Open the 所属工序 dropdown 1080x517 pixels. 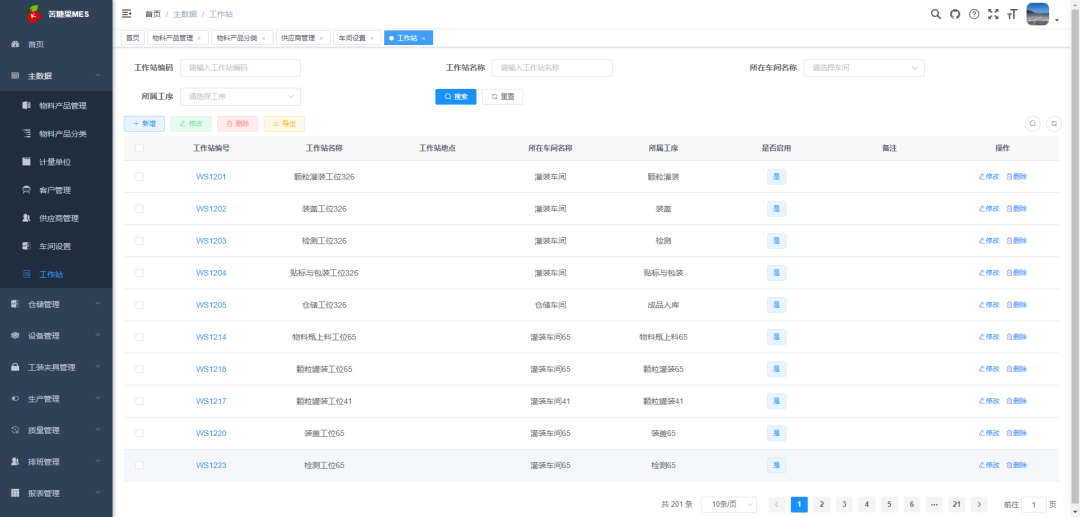[240, 97]
